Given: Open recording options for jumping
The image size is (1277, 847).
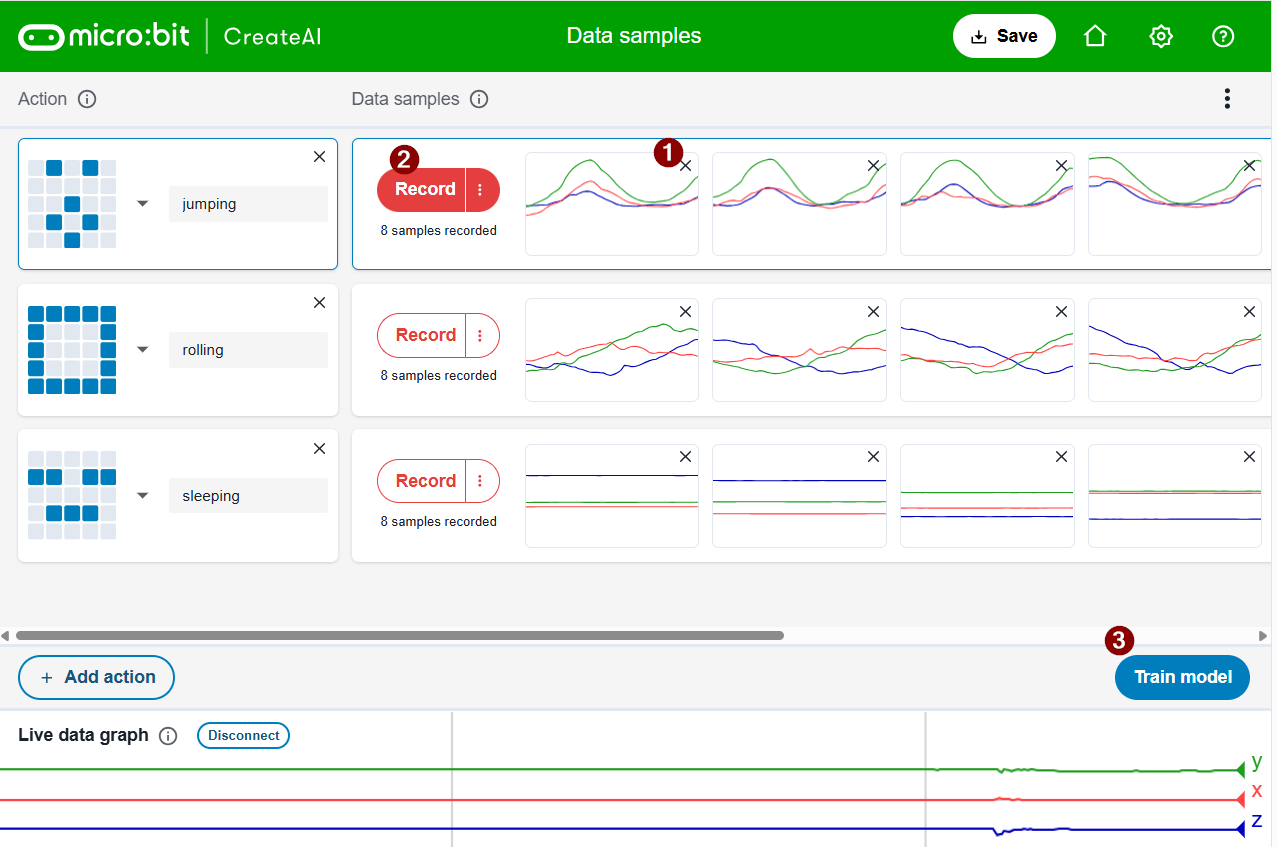Looking at the screenshot, I should tap(481, 190).
